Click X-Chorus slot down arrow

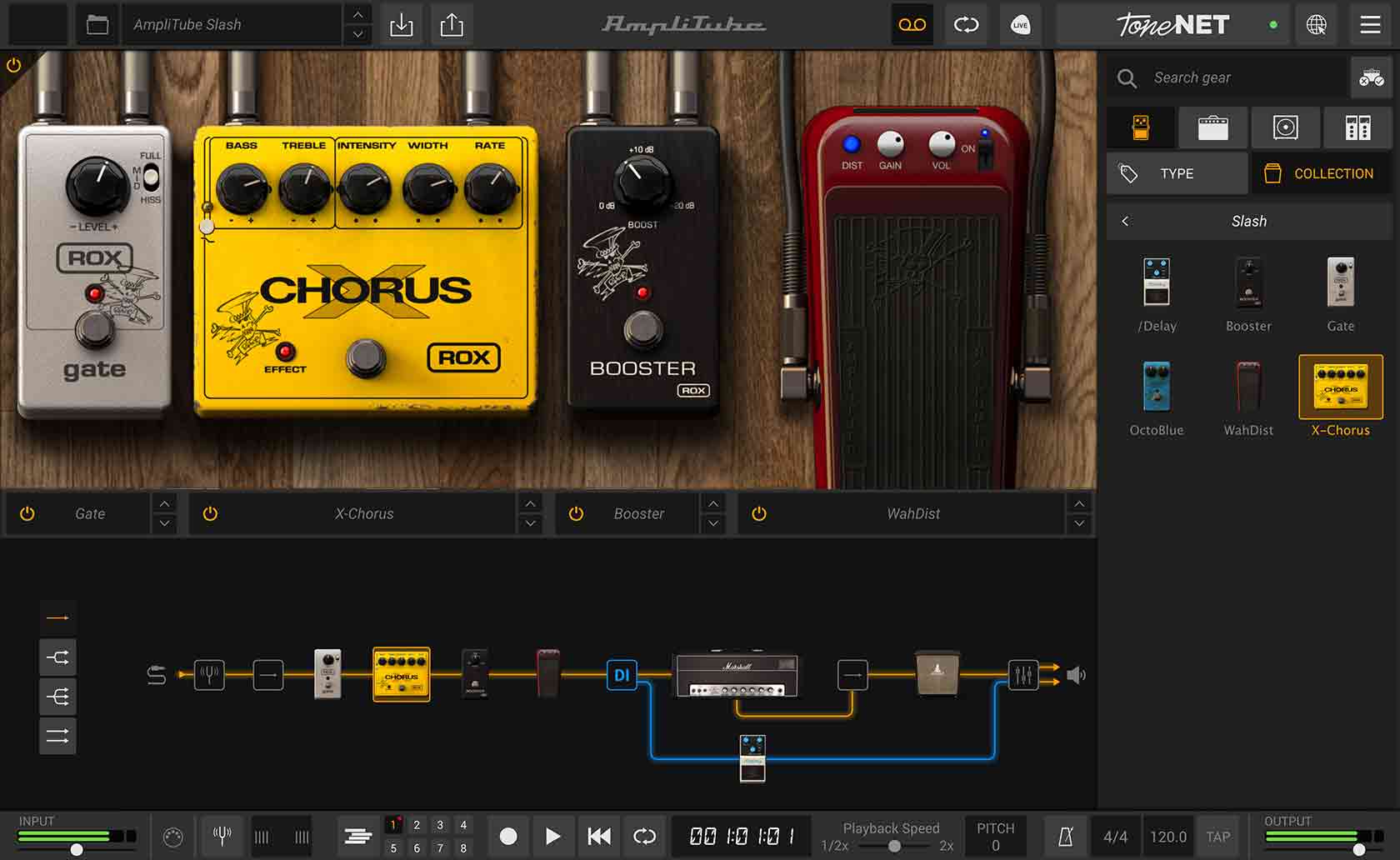tap(530, 523)
